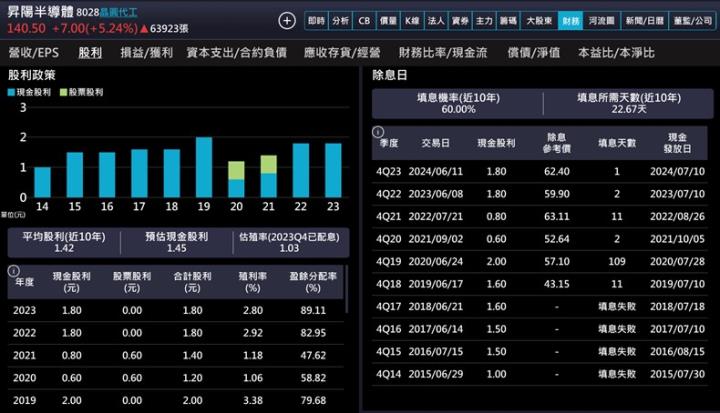Click 殖利率(2023Q4已配息) value 1.03

coord(289,249)
